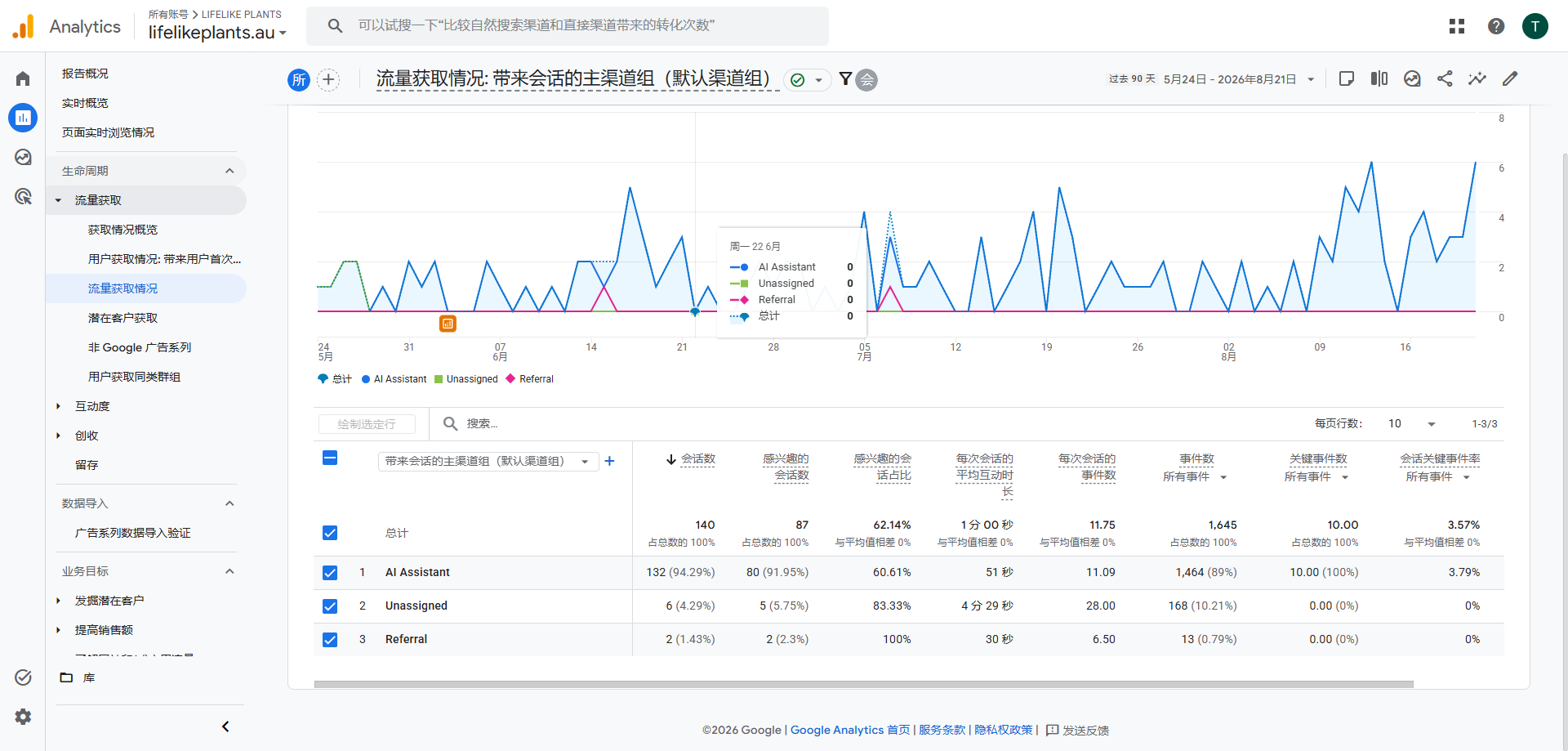
Task: Open the Admin settings gear icon
Action: point(23,717)
